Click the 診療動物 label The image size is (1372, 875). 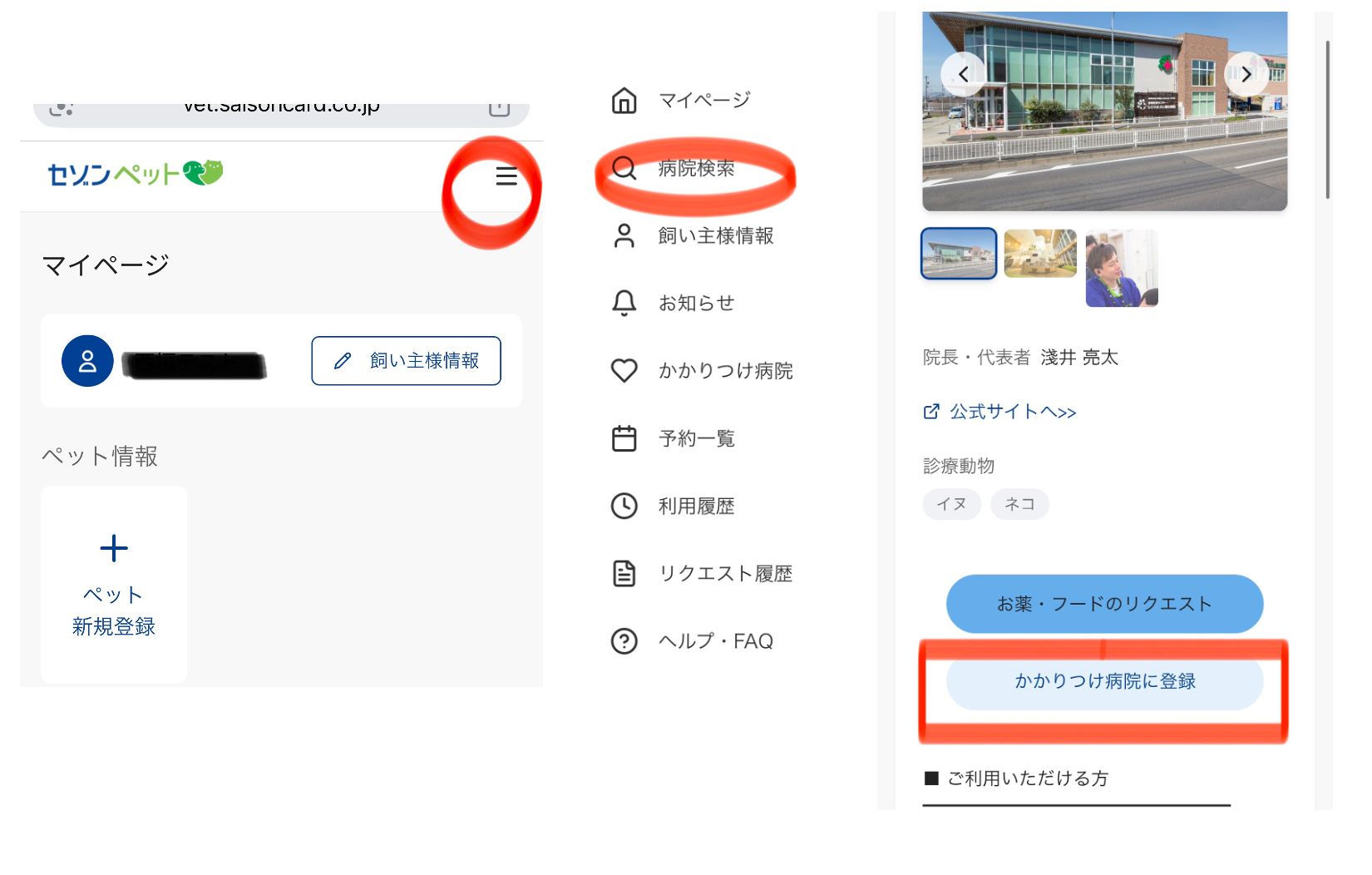[x=959, y=466]
